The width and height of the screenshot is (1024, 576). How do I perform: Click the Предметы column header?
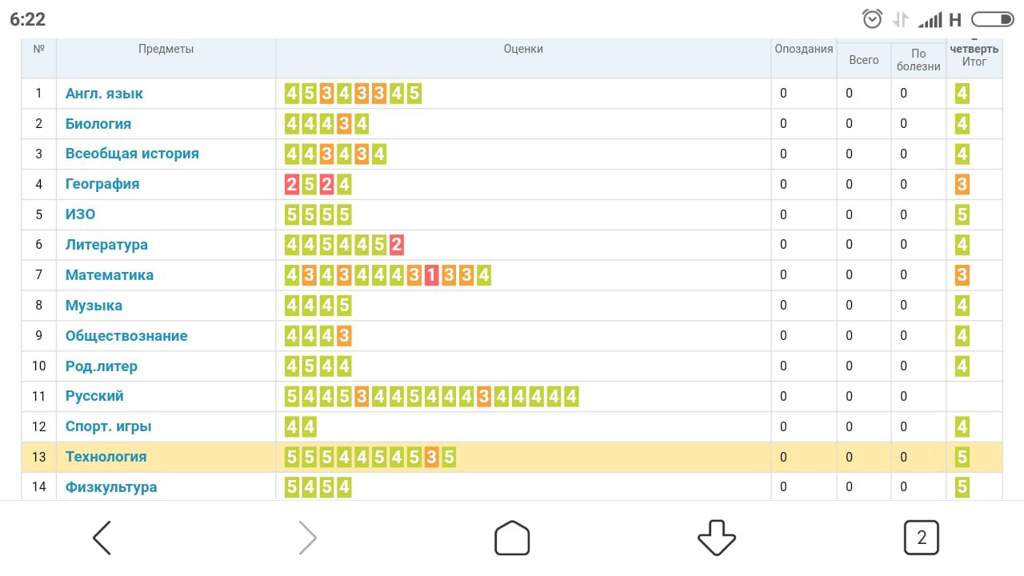[166, 49]
